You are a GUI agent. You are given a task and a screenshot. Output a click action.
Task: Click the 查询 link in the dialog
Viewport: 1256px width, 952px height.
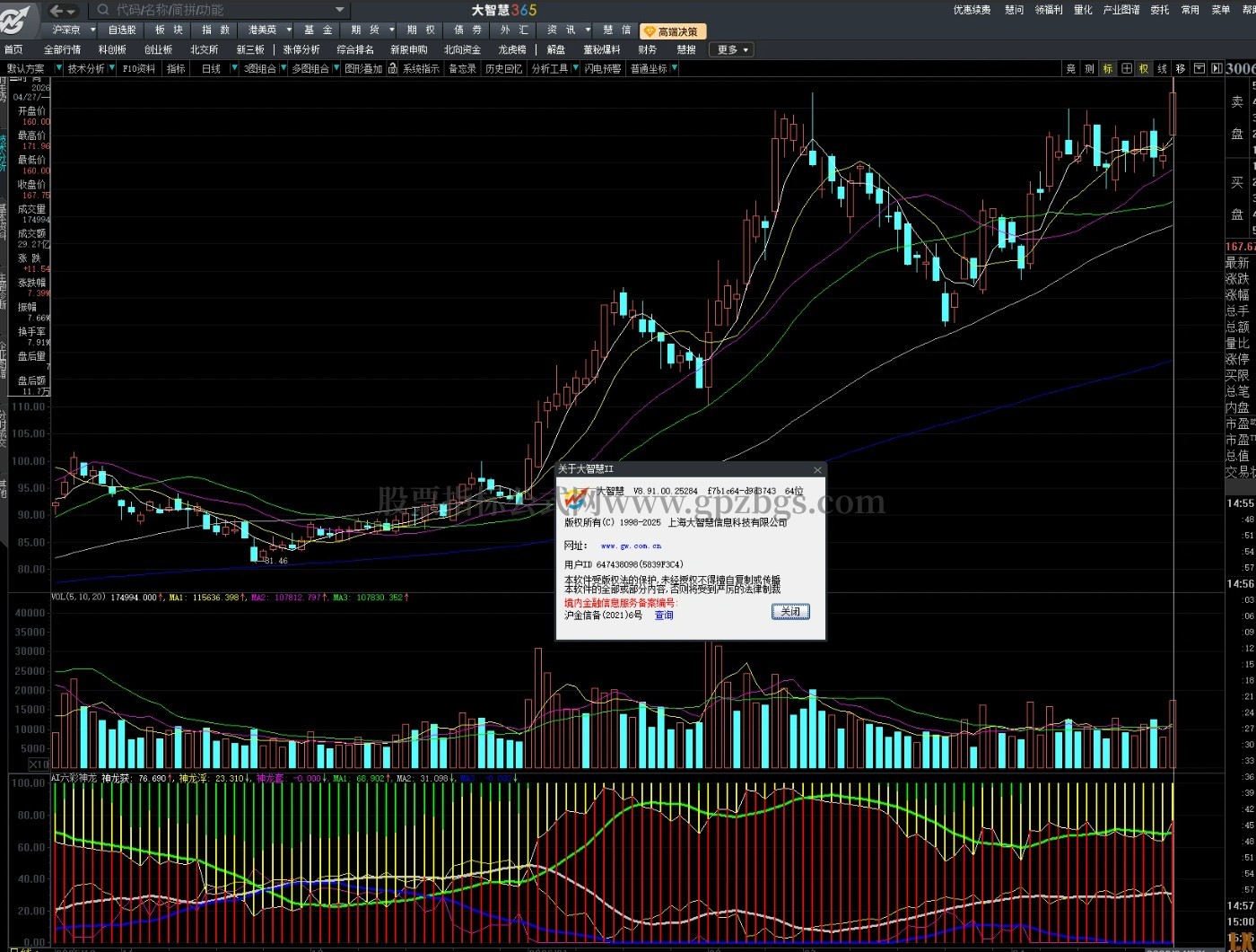click(664, 616)
